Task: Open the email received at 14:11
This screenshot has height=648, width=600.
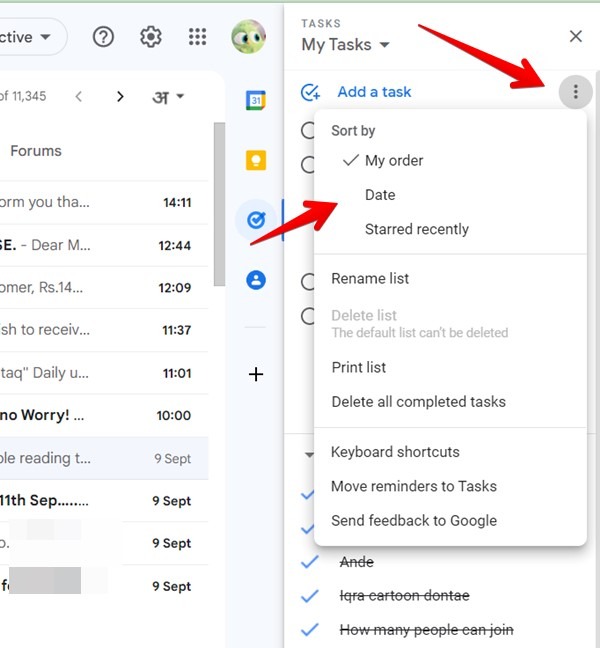Action: coord(104,202)
